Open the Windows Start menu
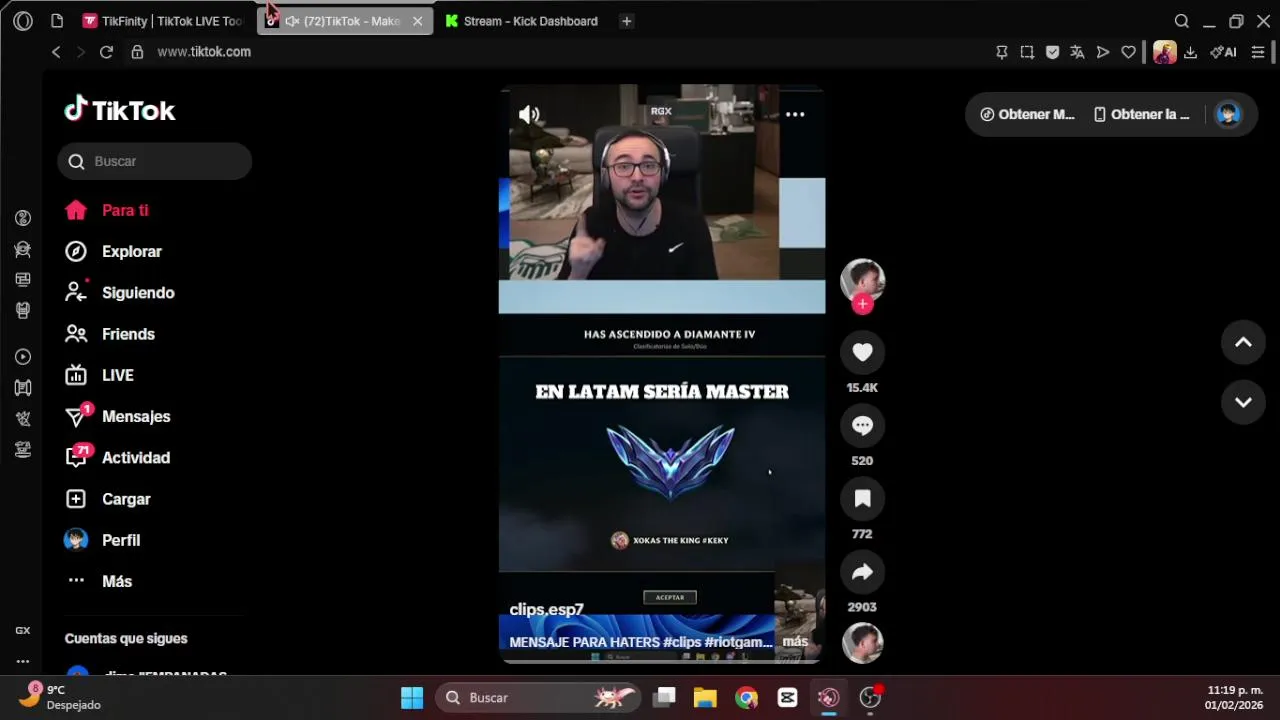 (x=412, y=698)
